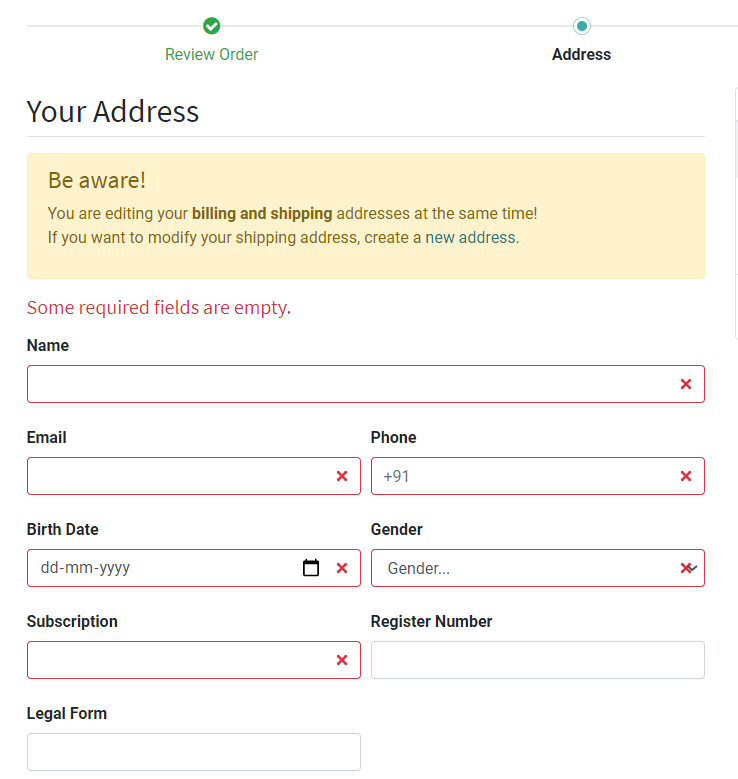Click the Address step circle indicator
Image resolution: width=738 pixels, height=779 pixels.
point(581,26)
